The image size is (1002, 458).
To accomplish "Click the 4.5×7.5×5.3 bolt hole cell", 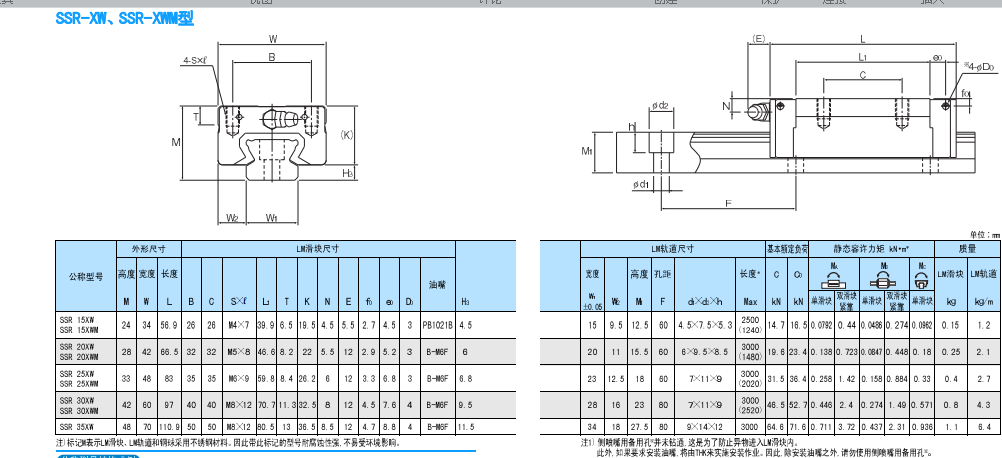I will [x=705, y=325].
